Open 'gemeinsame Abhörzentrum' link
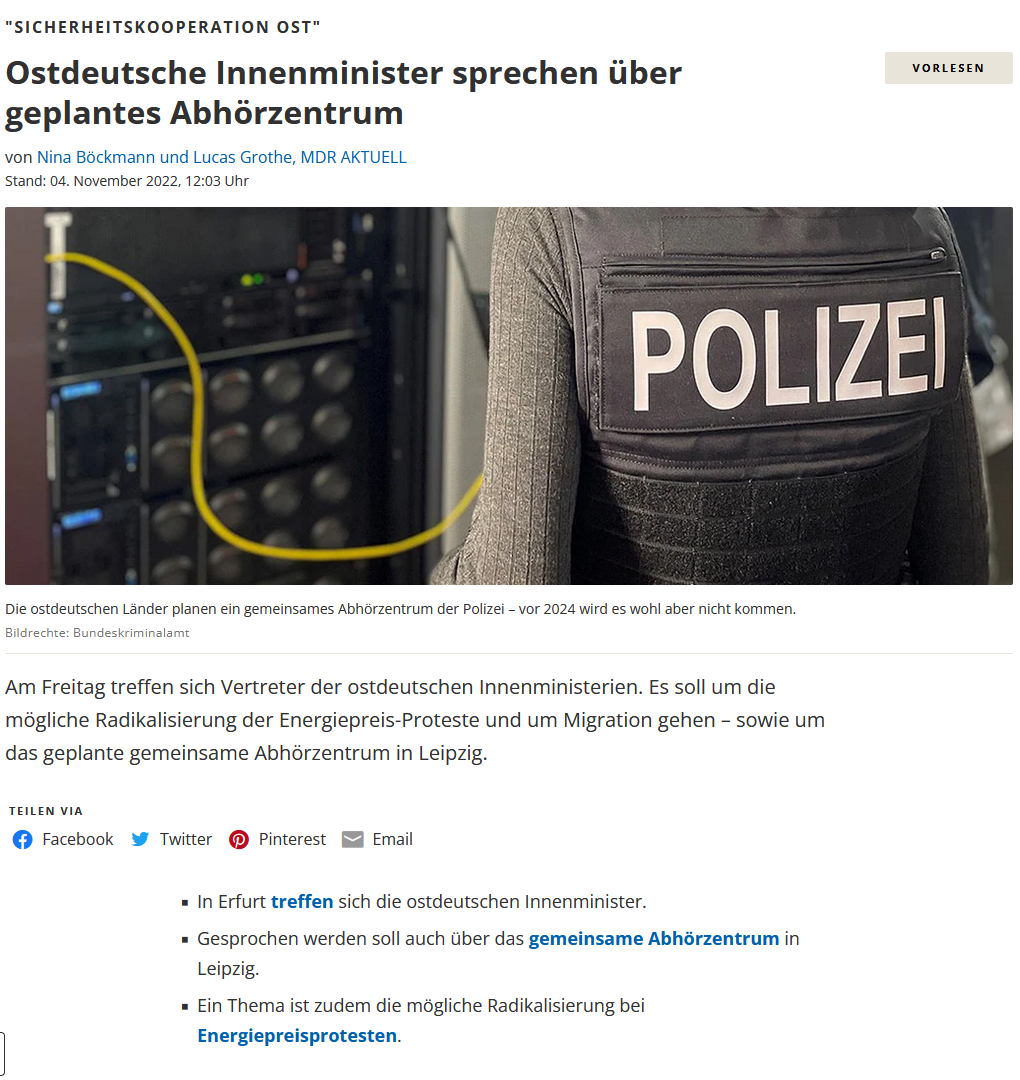The width and height of the screenshot is (1020, 1080). (654, 939)
